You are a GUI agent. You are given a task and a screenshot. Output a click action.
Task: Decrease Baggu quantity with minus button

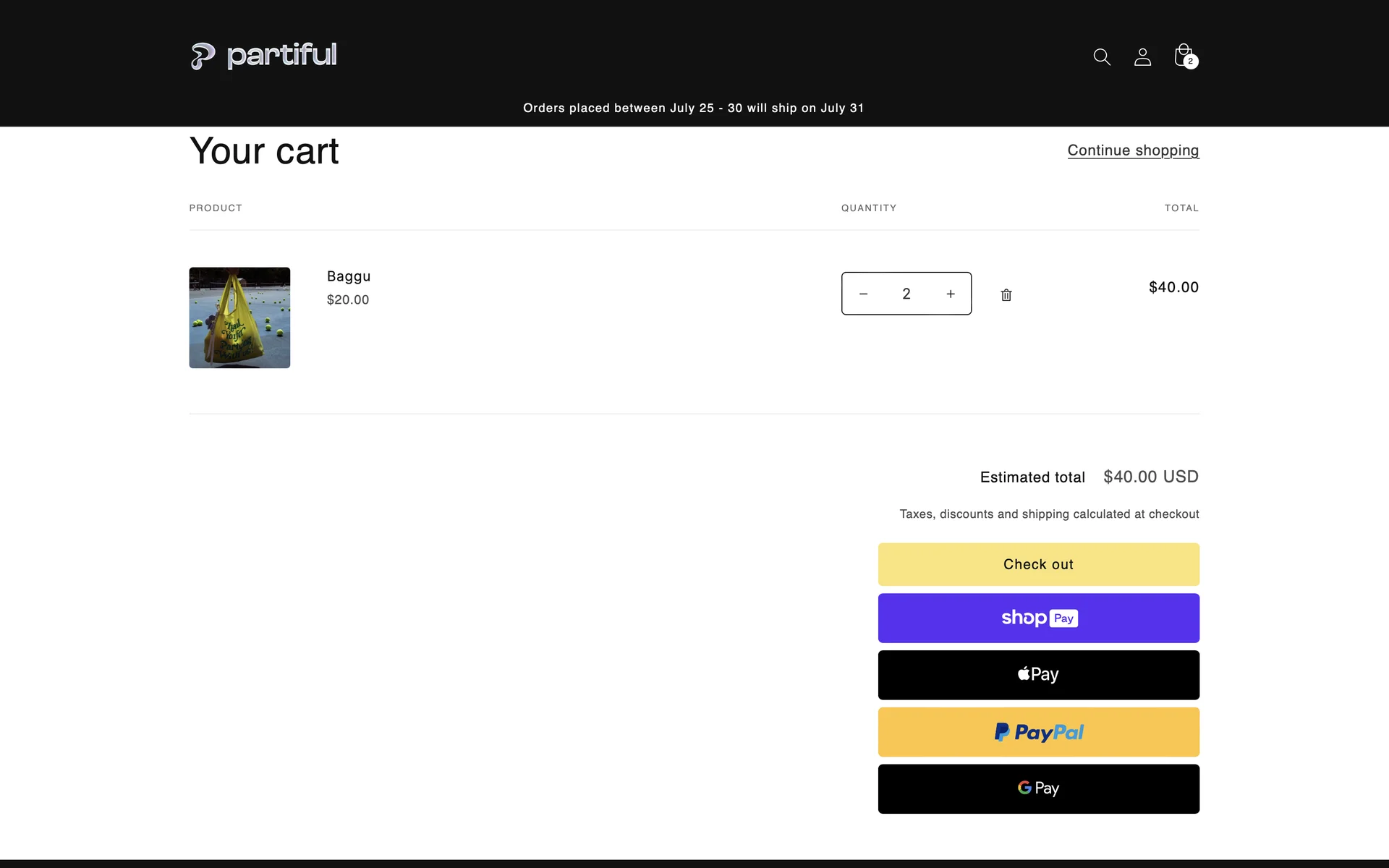(863, 294)
